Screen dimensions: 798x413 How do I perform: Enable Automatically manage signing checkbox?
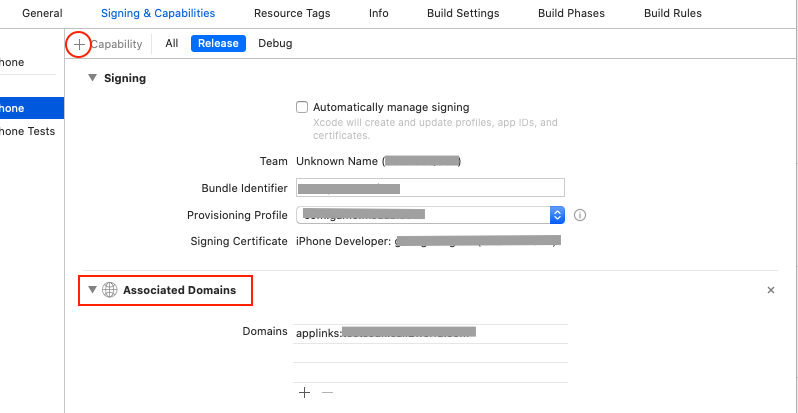click(302, 107)
